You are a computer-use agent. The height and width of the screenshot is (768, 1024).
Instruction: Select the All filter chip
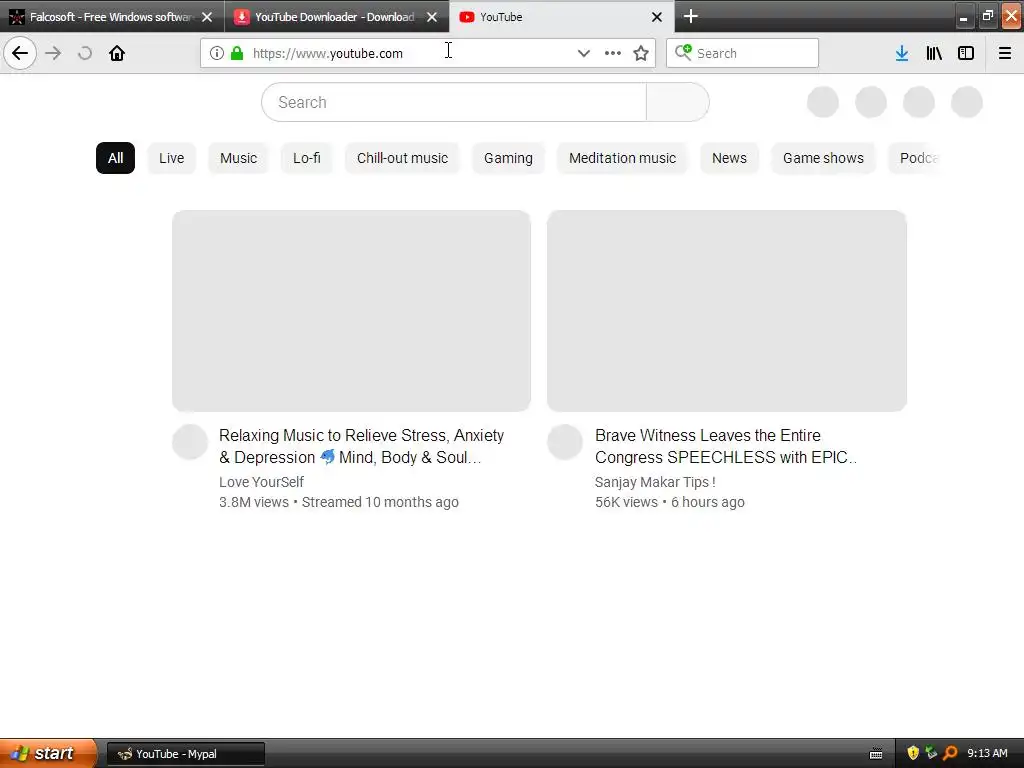point(116,158)
